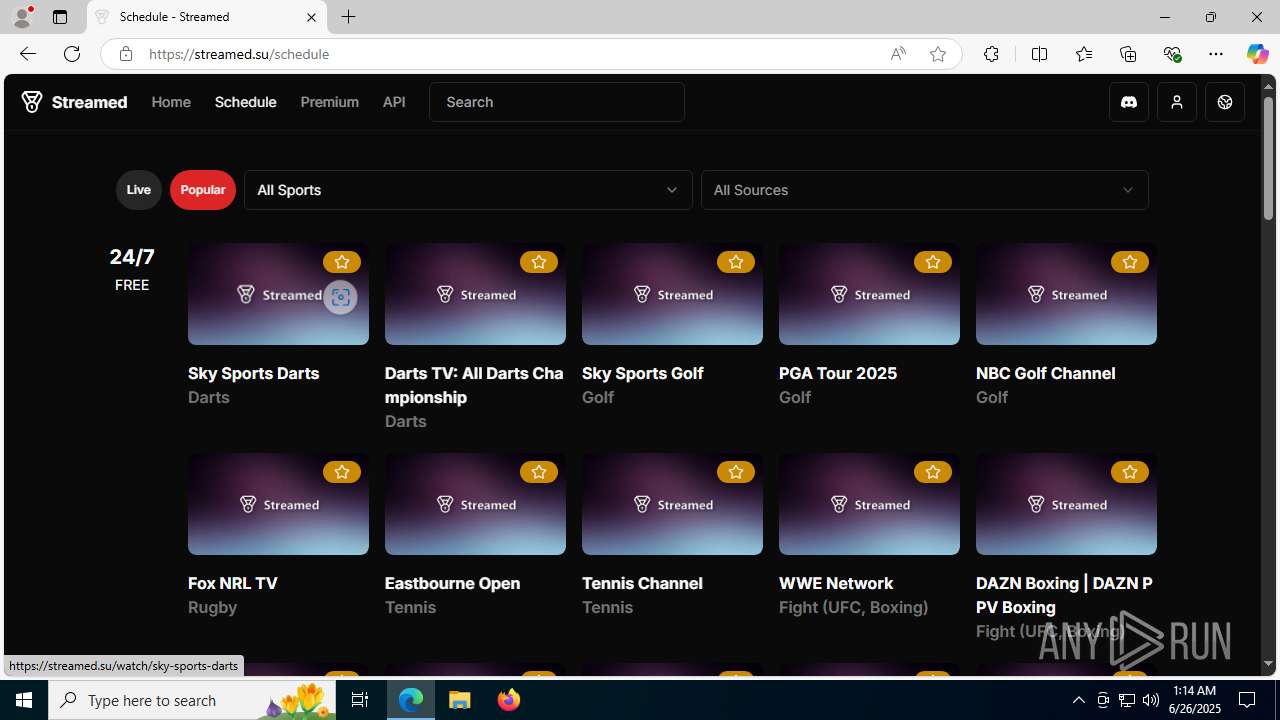The height and width of the screenshot is (720, 1280).
Task: Favorite Fox NRL TV with star
Action: tap(342, 472)
